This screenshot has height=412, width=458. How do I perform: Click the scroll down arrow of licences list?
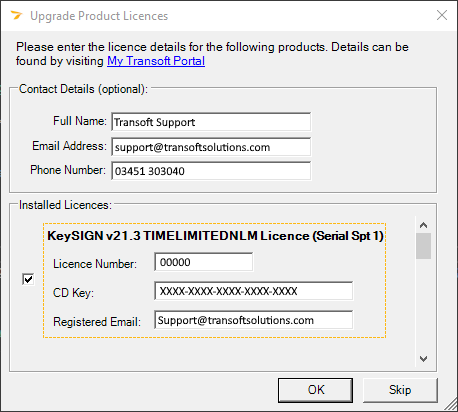pyautogui.click(x=423, y=359)
